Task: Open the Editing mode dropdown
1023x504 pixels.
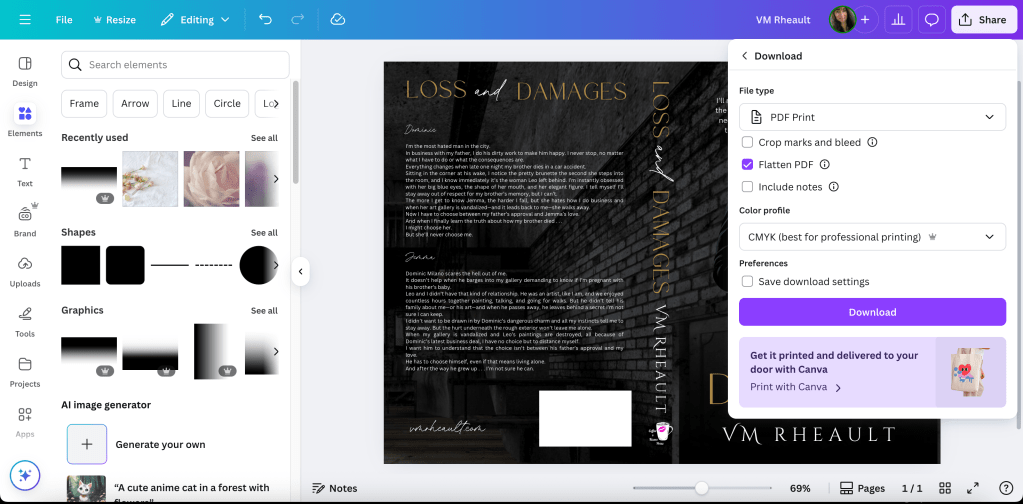Action: [195, 19]
